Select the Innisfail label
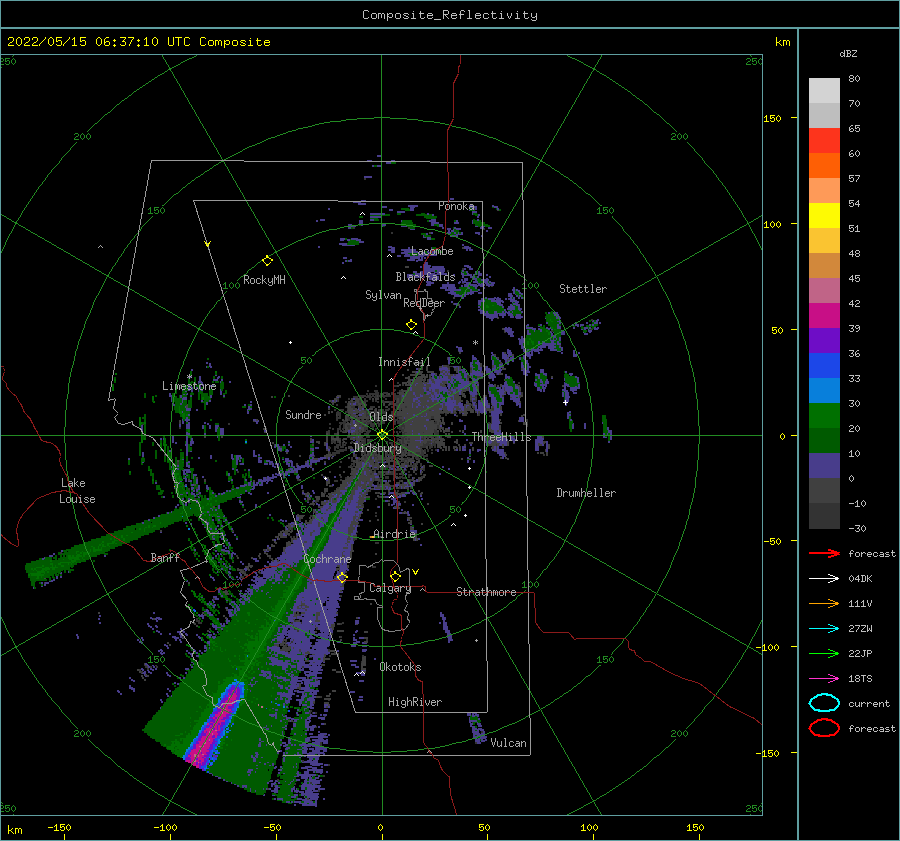The height and width of the screenshot is (841, 900). (x=404, y=362)
